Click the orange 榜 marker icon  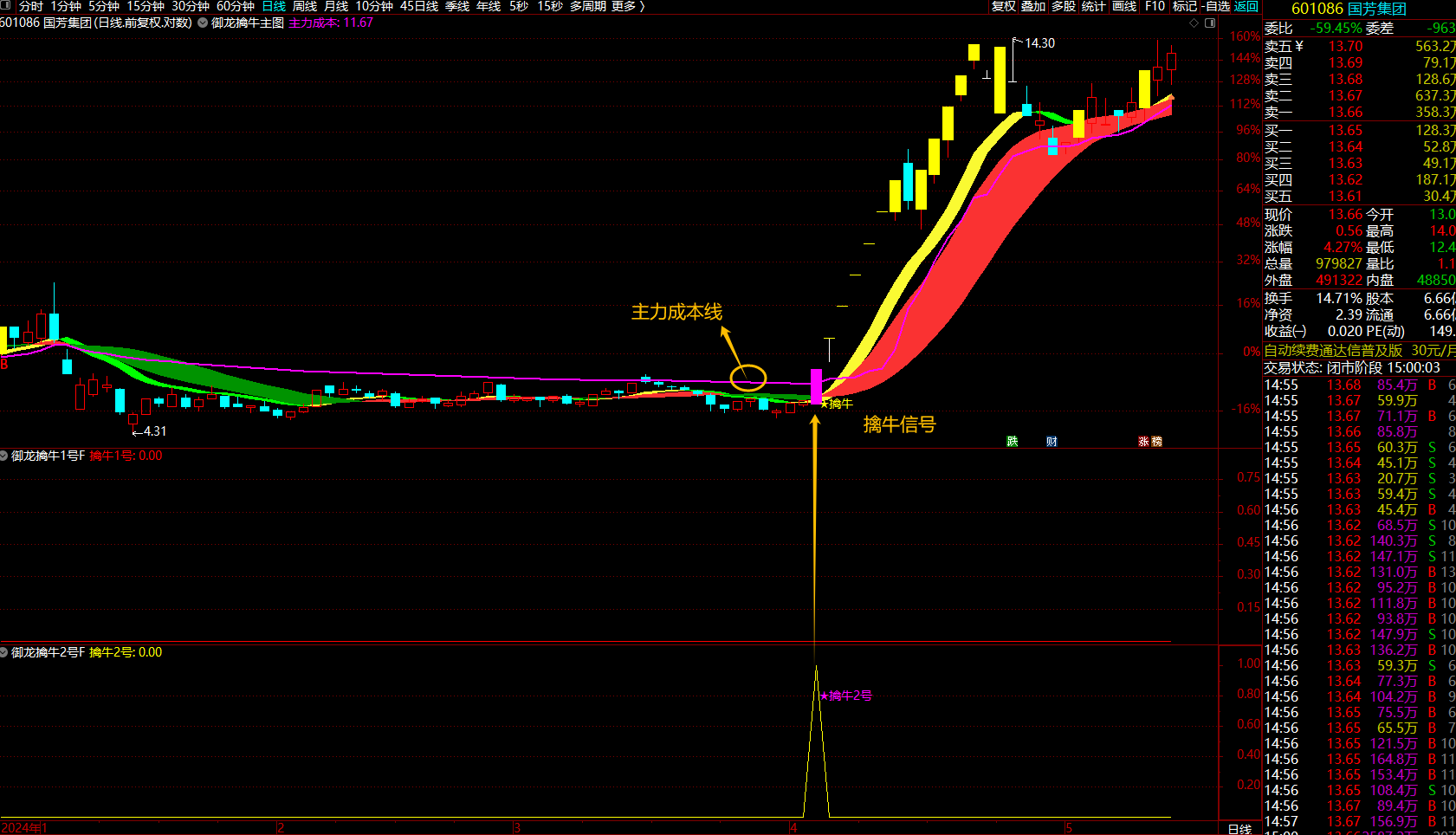point(1156,442)
